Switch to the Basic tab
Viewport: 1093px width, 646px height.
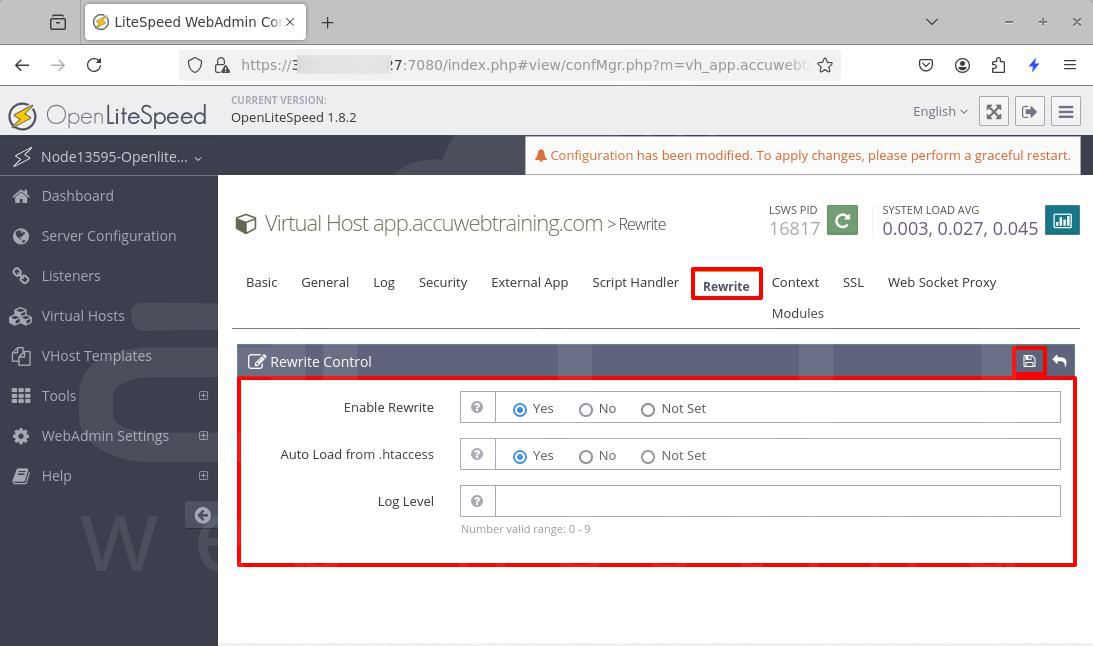[x=261, y=282]
